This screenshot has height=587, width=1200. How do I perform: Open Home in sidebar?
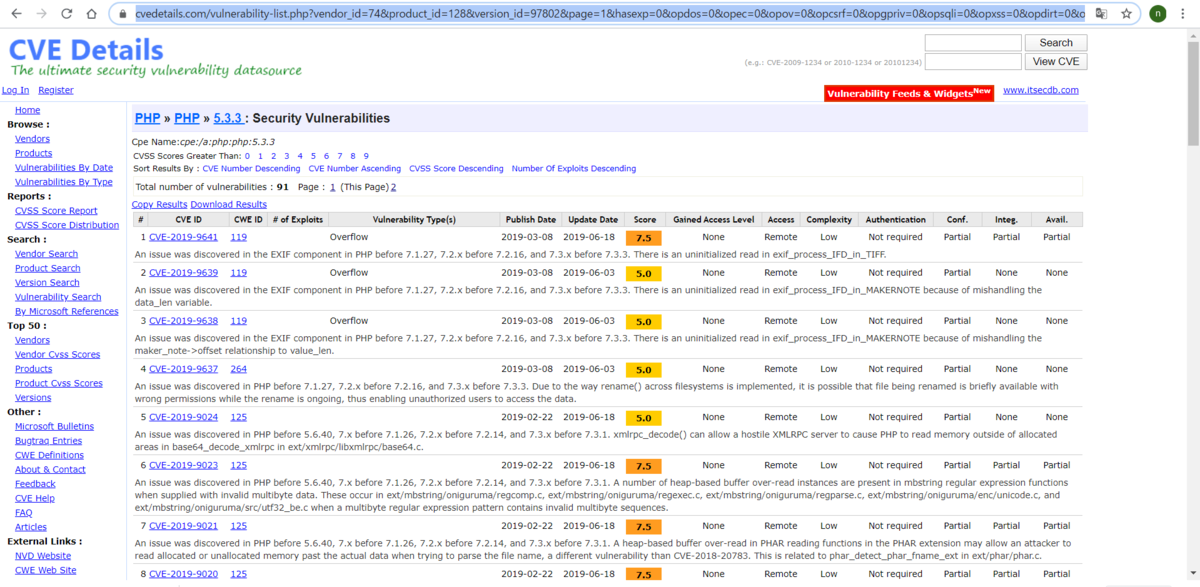point(28,110)
